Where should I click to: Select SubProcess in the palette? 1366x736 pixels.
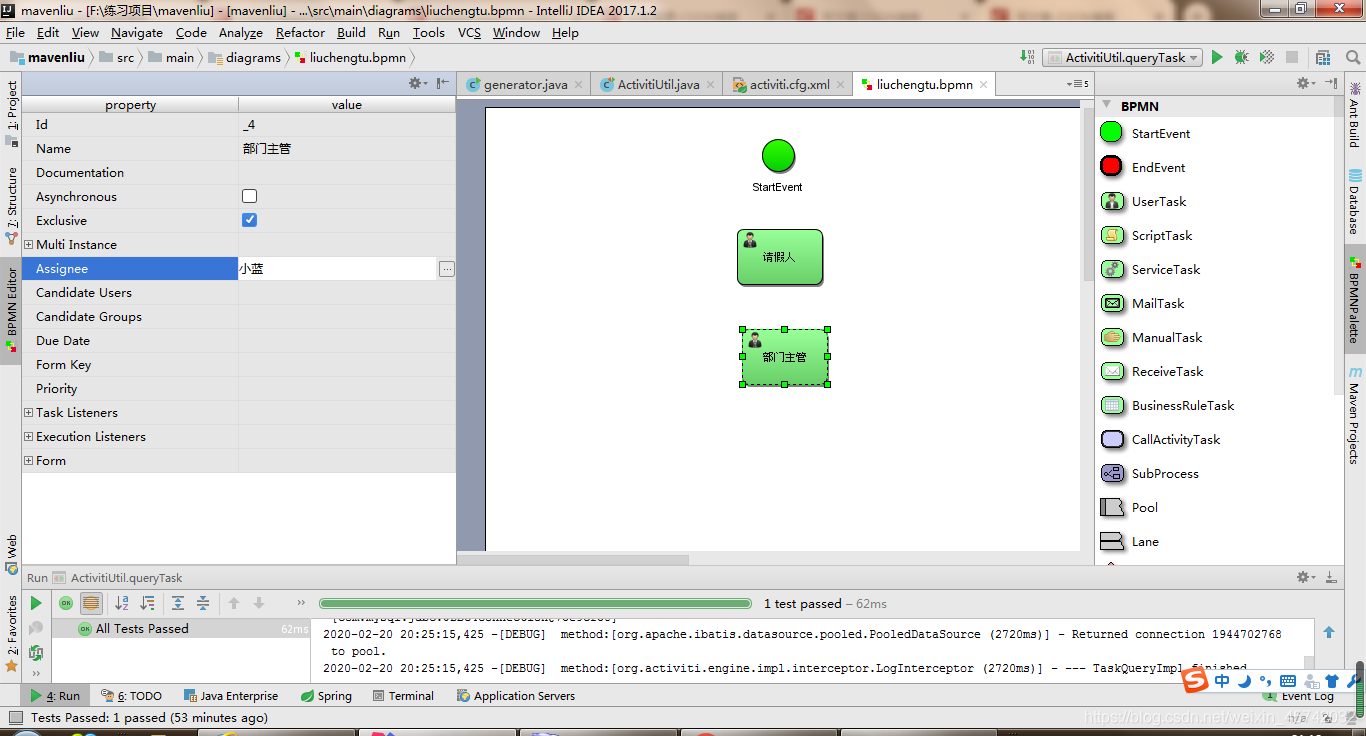1149,473
